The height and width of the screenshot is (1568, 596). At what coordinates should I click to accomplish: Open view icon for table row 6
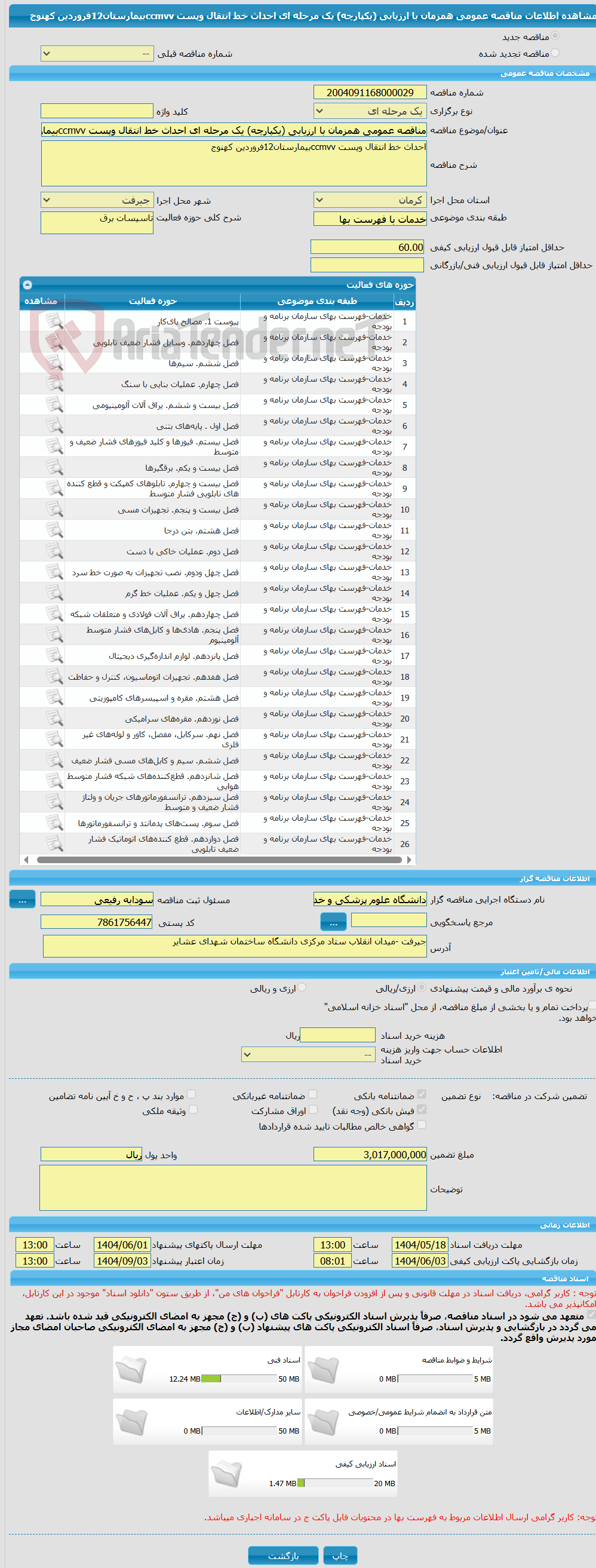[x=54, y=425]
